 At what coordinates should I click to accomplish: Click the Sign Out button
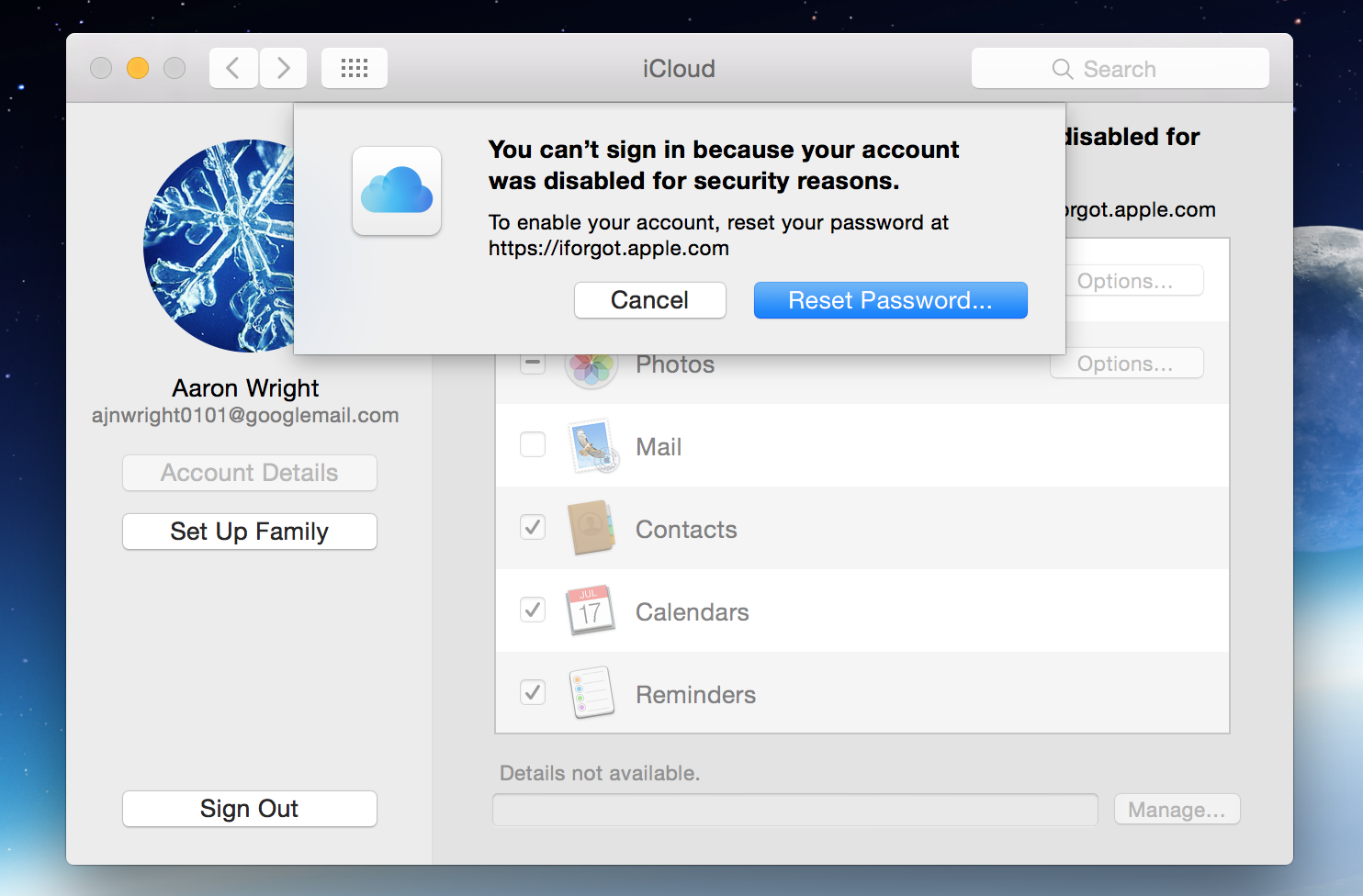pos(250,809)
